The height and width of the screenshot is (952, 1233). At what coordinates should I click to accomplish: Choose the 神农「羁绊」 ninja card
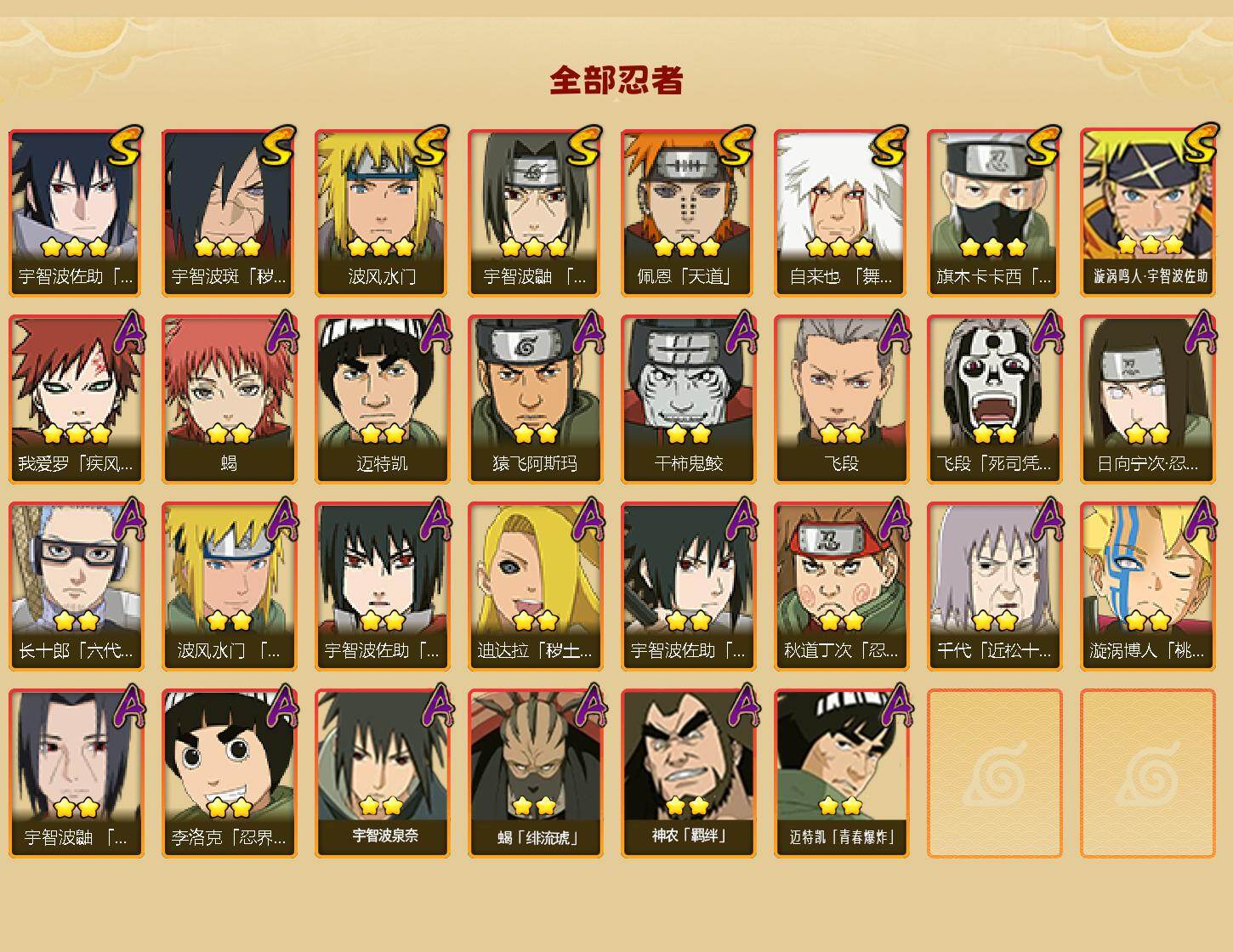click(688, 773)
